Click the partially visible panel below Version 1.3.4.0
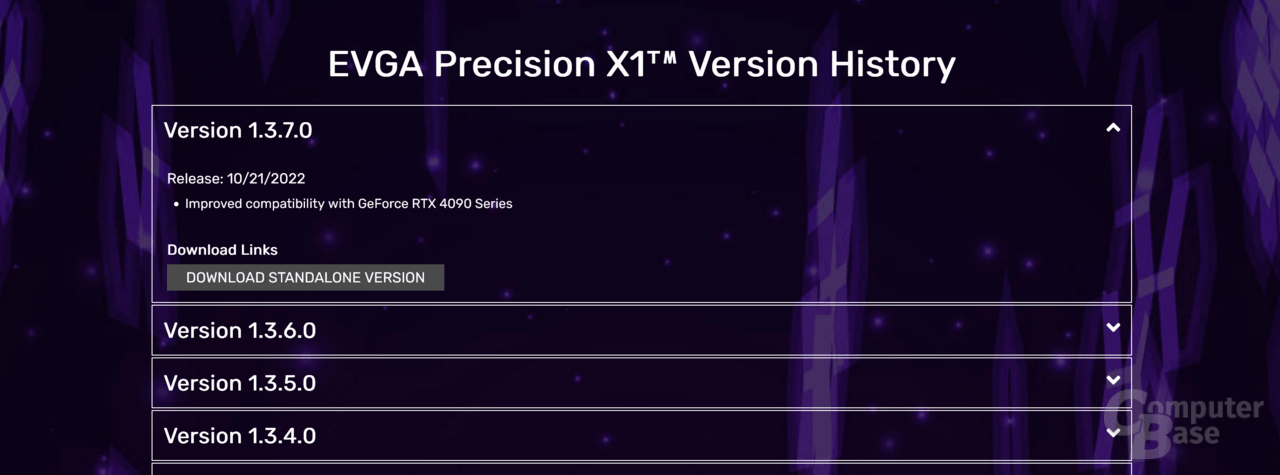1280x475 pixels. (641, 469)
